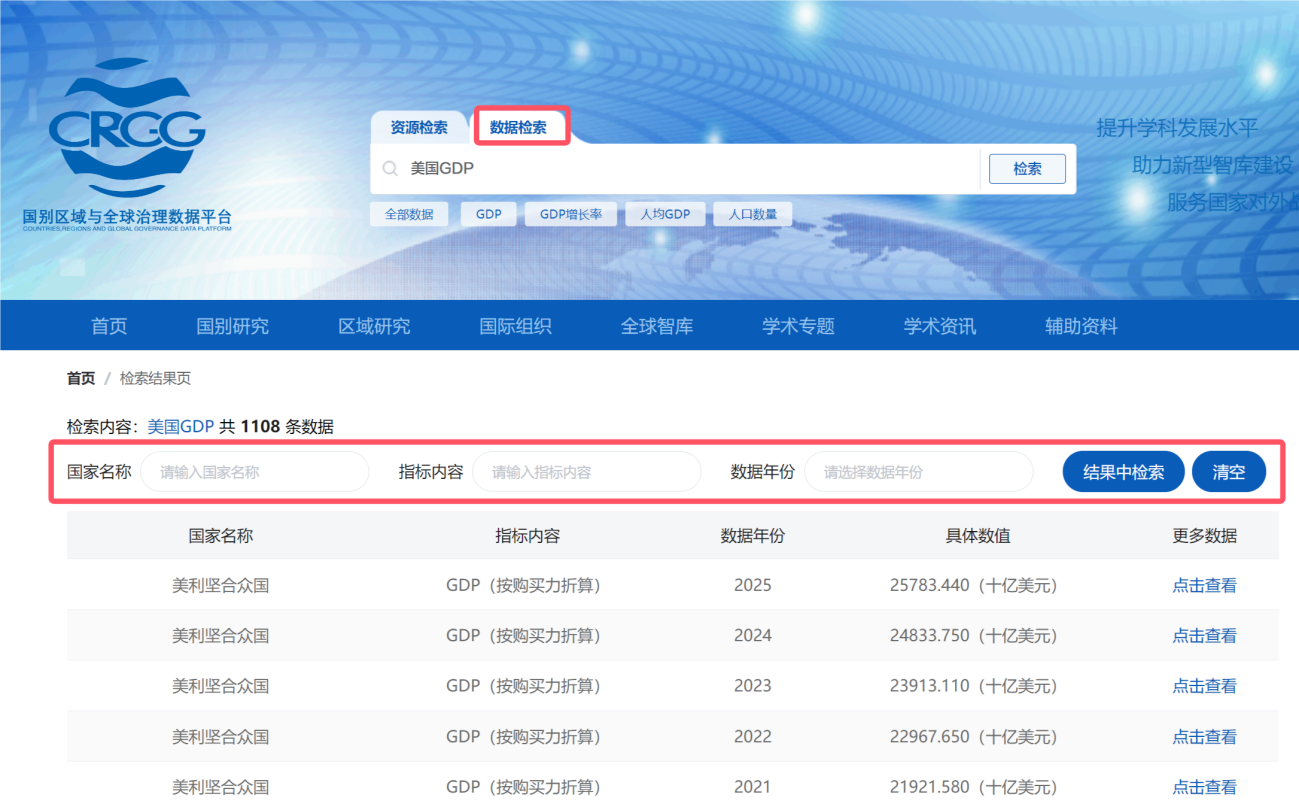Select the 人均GDP quick filter tag
Screen dimensions: 1299x810
[x=665, y=214]
